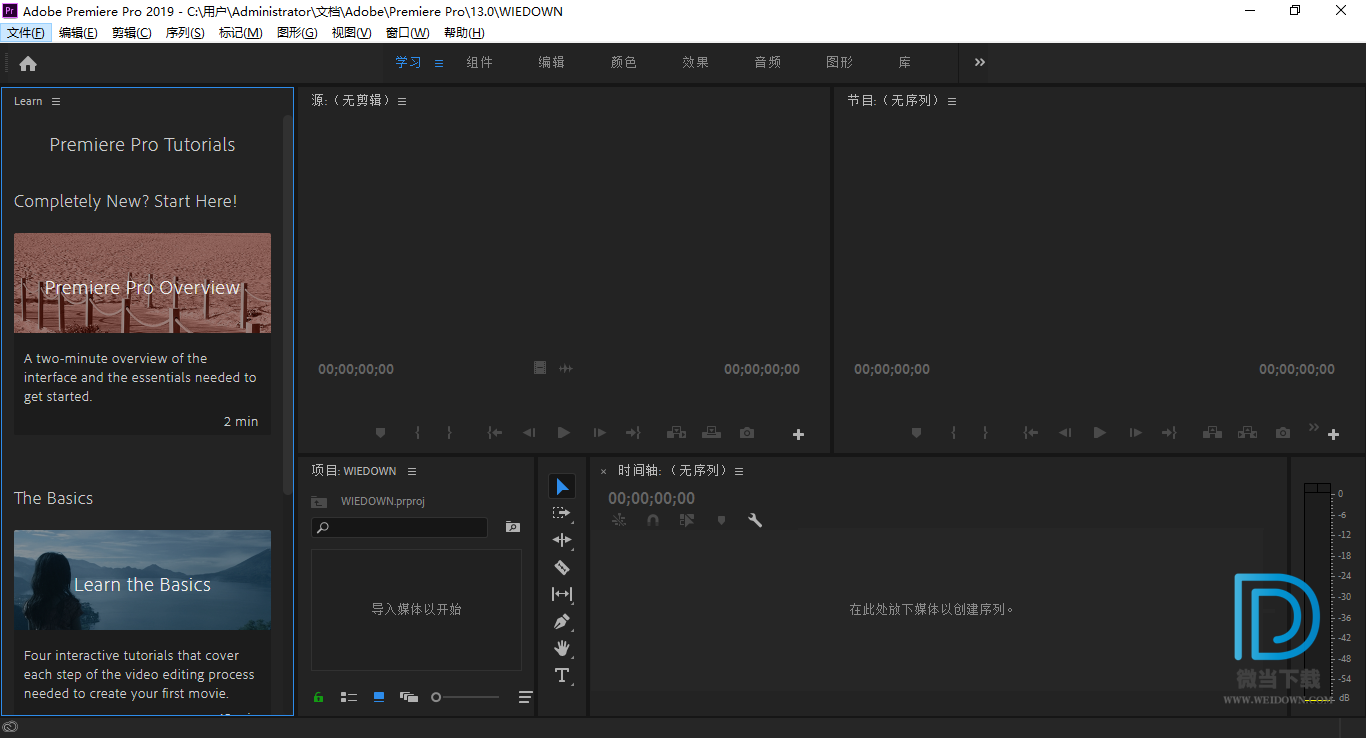Select the Track Select Forward tool
1366x738 pixels.
562,513
